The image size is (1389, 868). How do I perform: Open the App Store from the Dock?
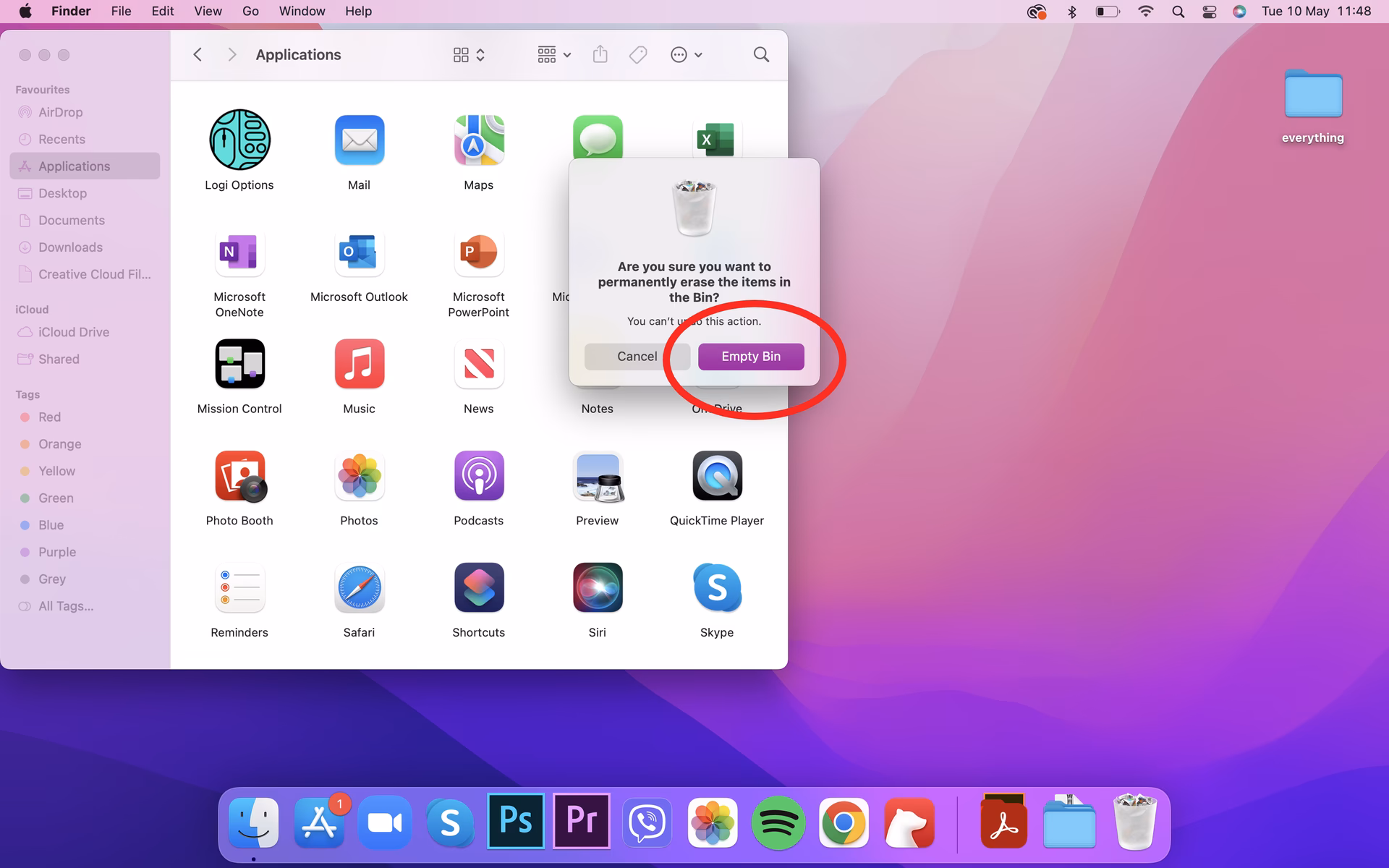320,822
